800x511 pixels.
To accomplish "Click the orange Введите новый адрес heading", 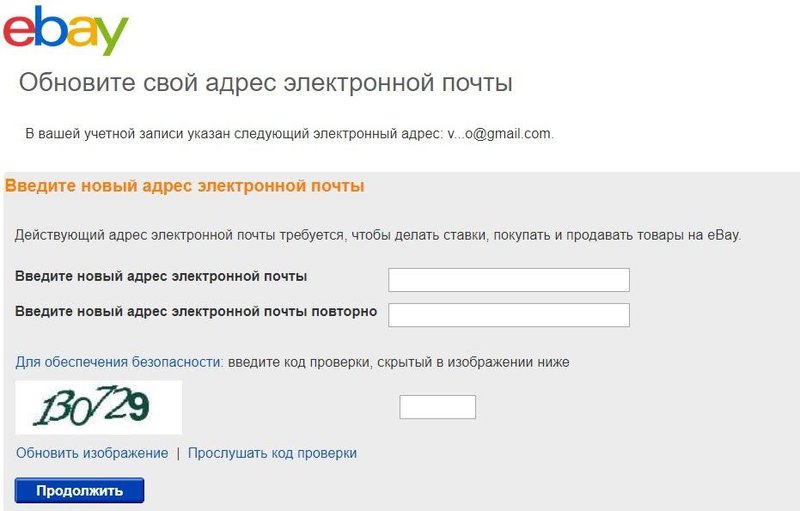I will click(184, 186).
